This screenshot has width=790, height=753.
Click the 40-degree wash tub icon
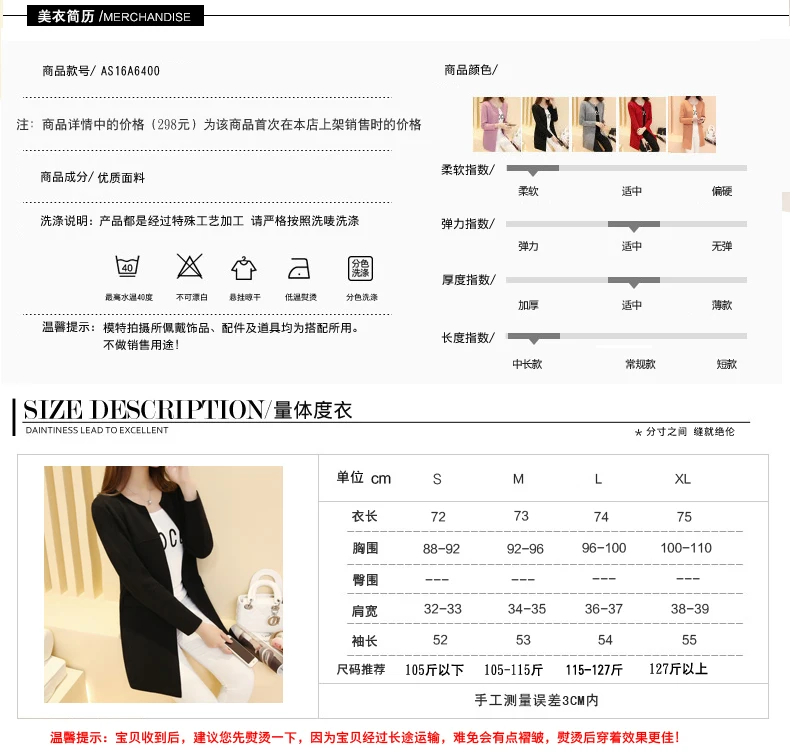pyautogui.click(x=127, y=266)
